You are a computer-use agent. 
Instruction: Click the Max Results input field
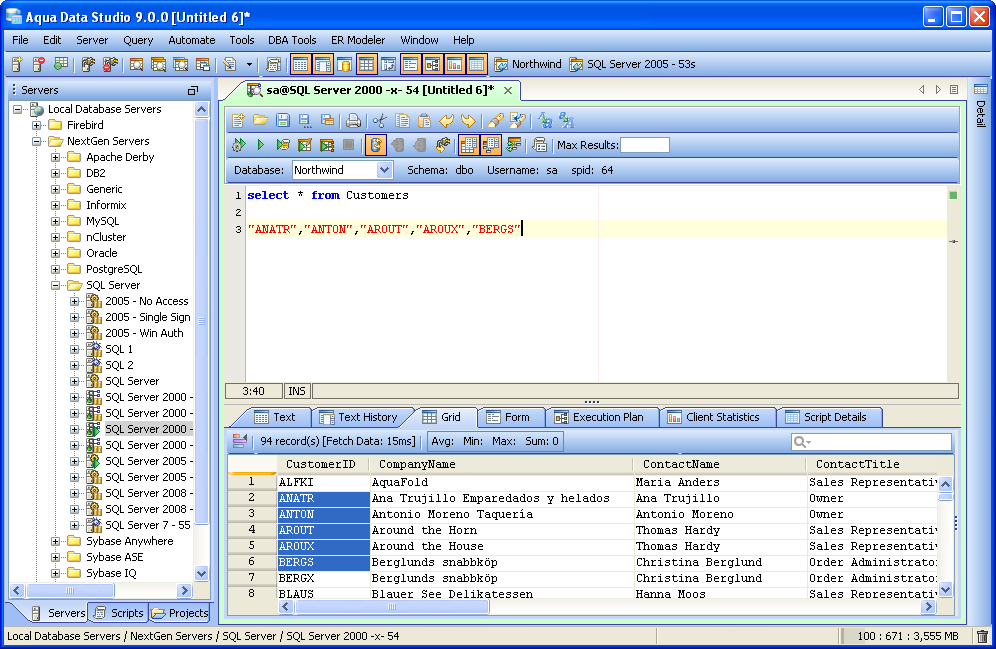tap(645, 145)
